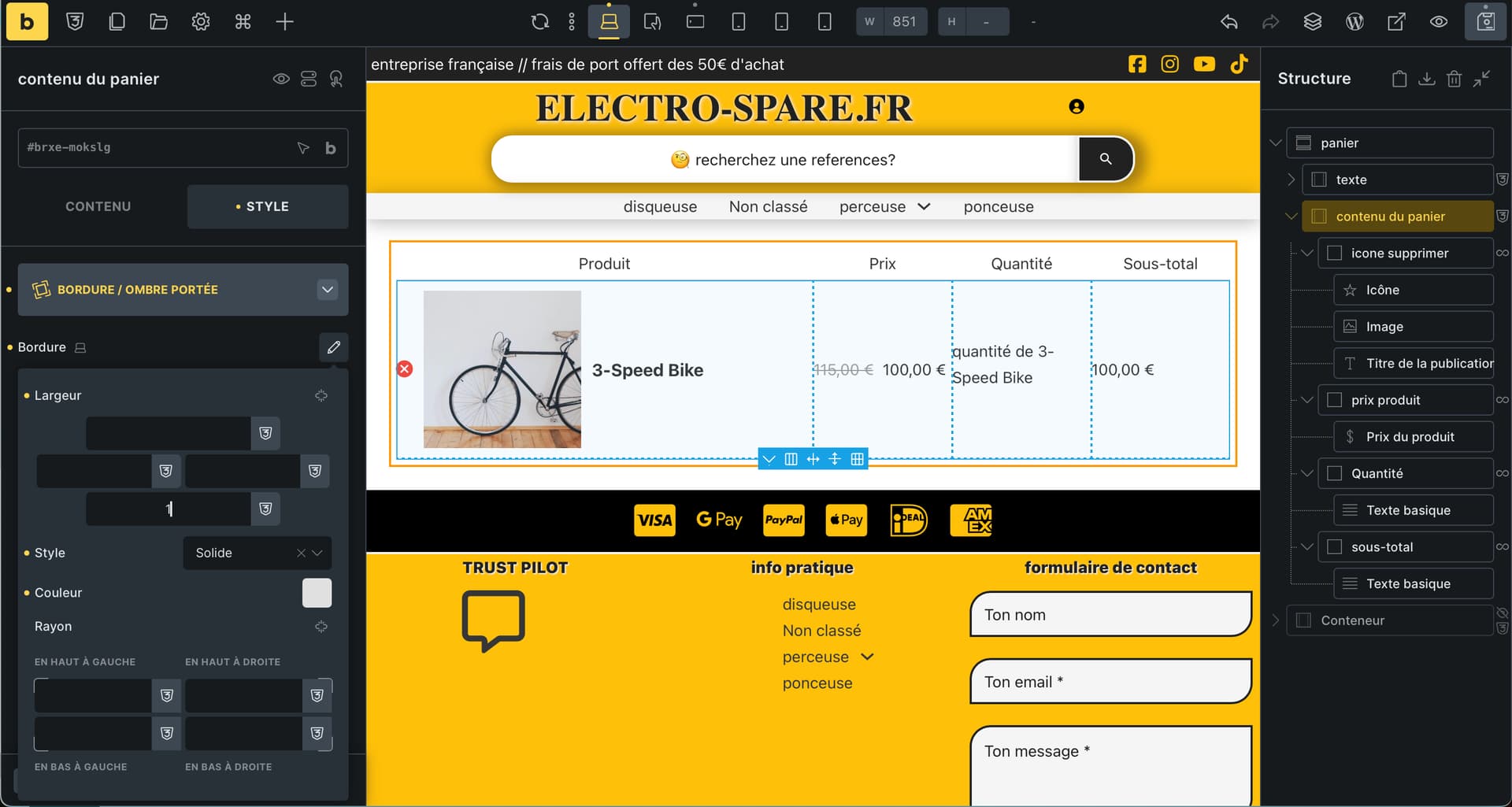Select the desktop breakpoint icon
This screenshot has height=807, width=1512.
(609, 22)
